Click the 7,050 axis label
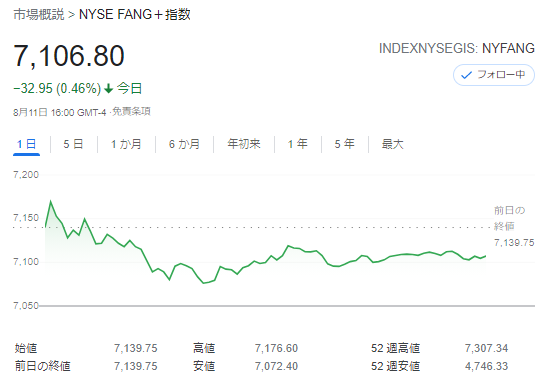The width and height of the screenshot is (548, 386). click(x=26, y=306)
